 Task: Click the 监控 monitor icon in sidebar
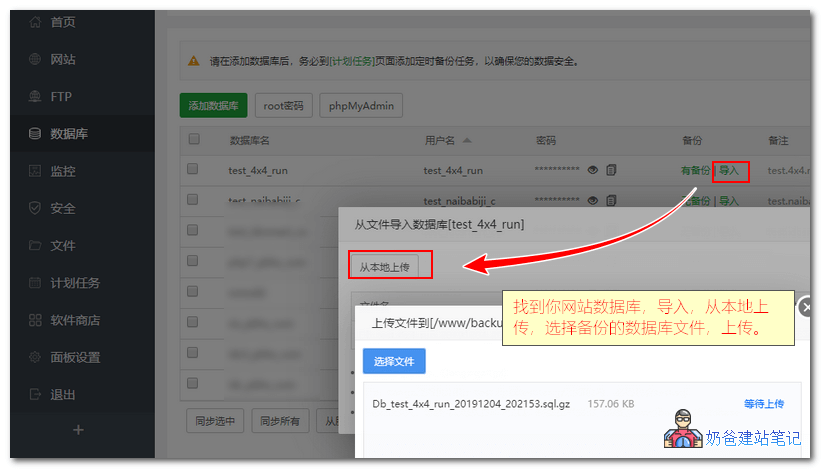[35, 171]
